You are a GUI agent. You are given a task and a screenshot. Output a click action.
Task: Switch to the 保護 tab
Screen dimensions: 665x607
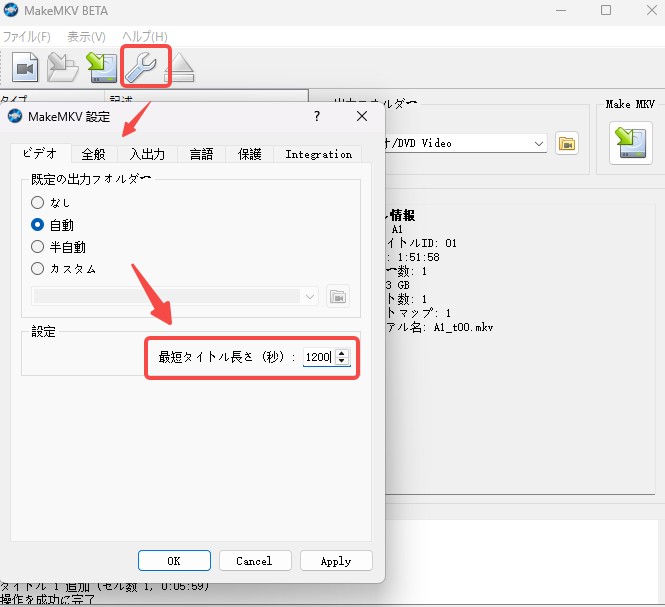249,154
